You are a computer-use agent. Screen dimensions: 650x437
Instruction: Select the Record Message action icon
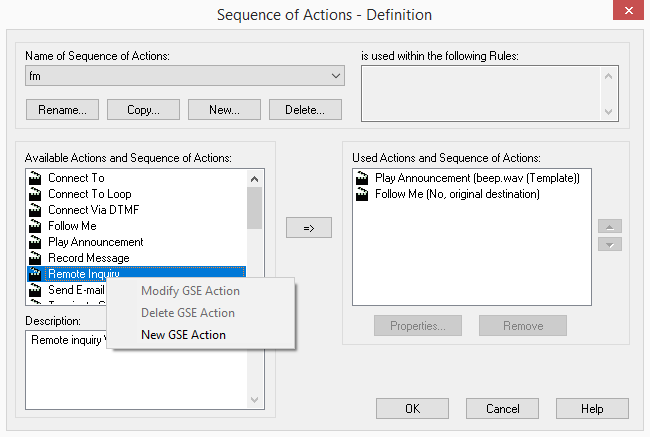click(35, 258)
